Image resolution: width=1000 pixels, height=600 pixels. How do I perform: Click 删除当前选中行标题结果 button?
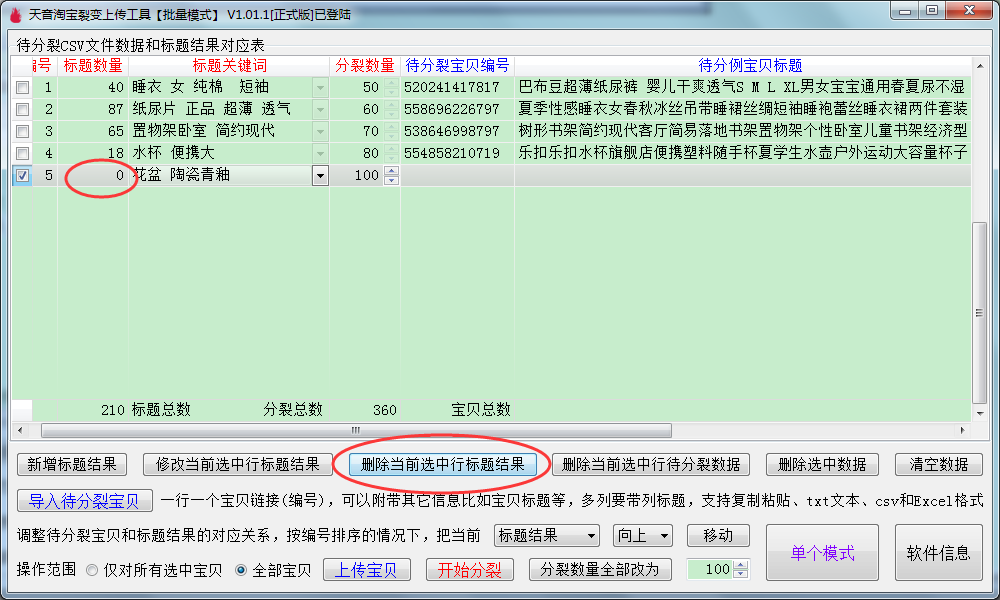pyautogui.click(x=442, y=464)
